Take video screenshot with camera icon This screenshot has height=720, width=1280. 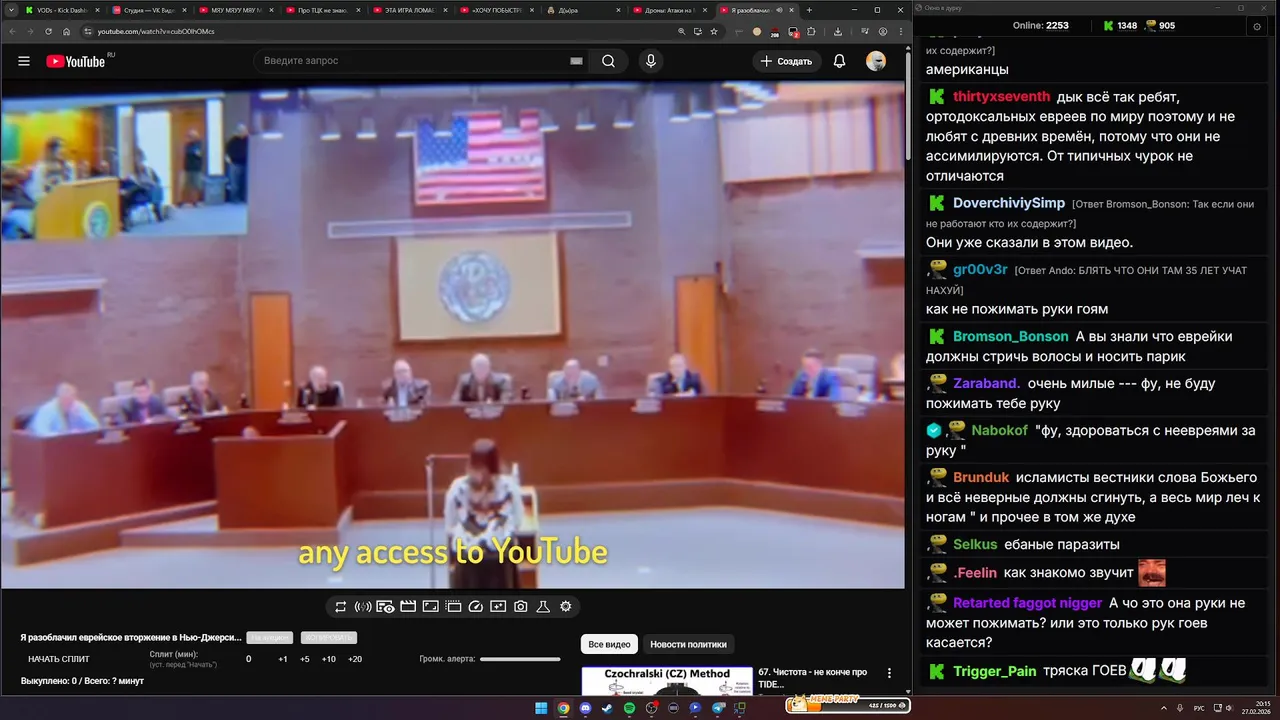tap(521, 606)
